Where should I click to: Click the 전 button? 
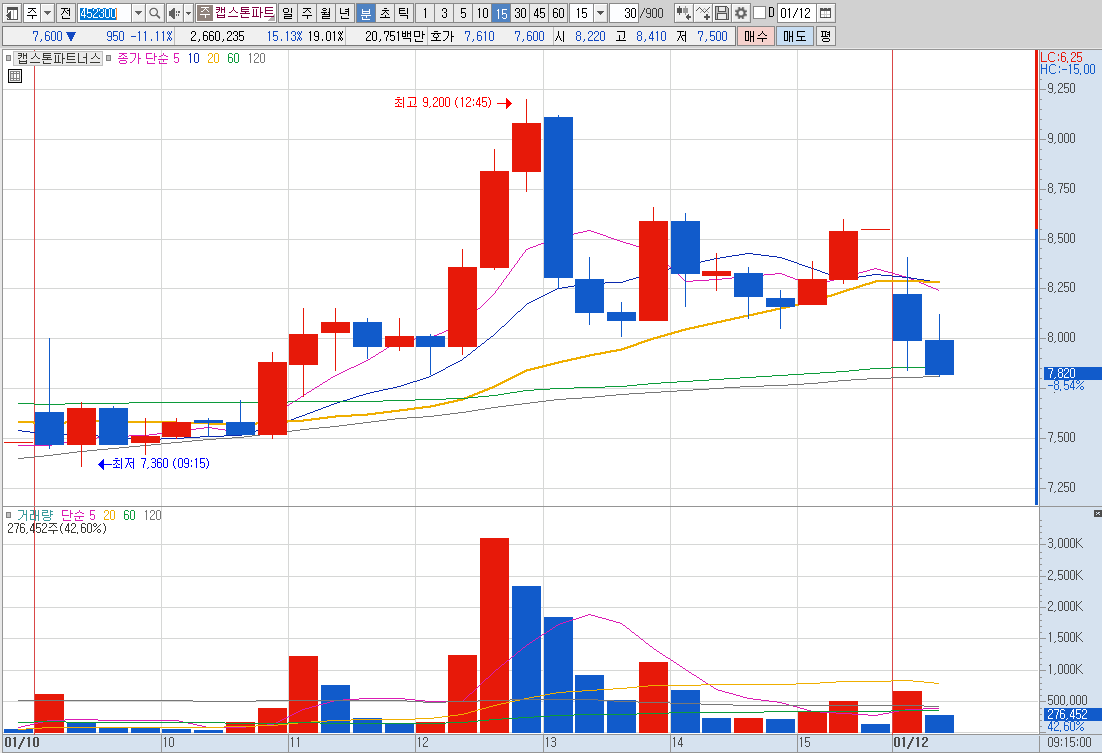[65, 13]
